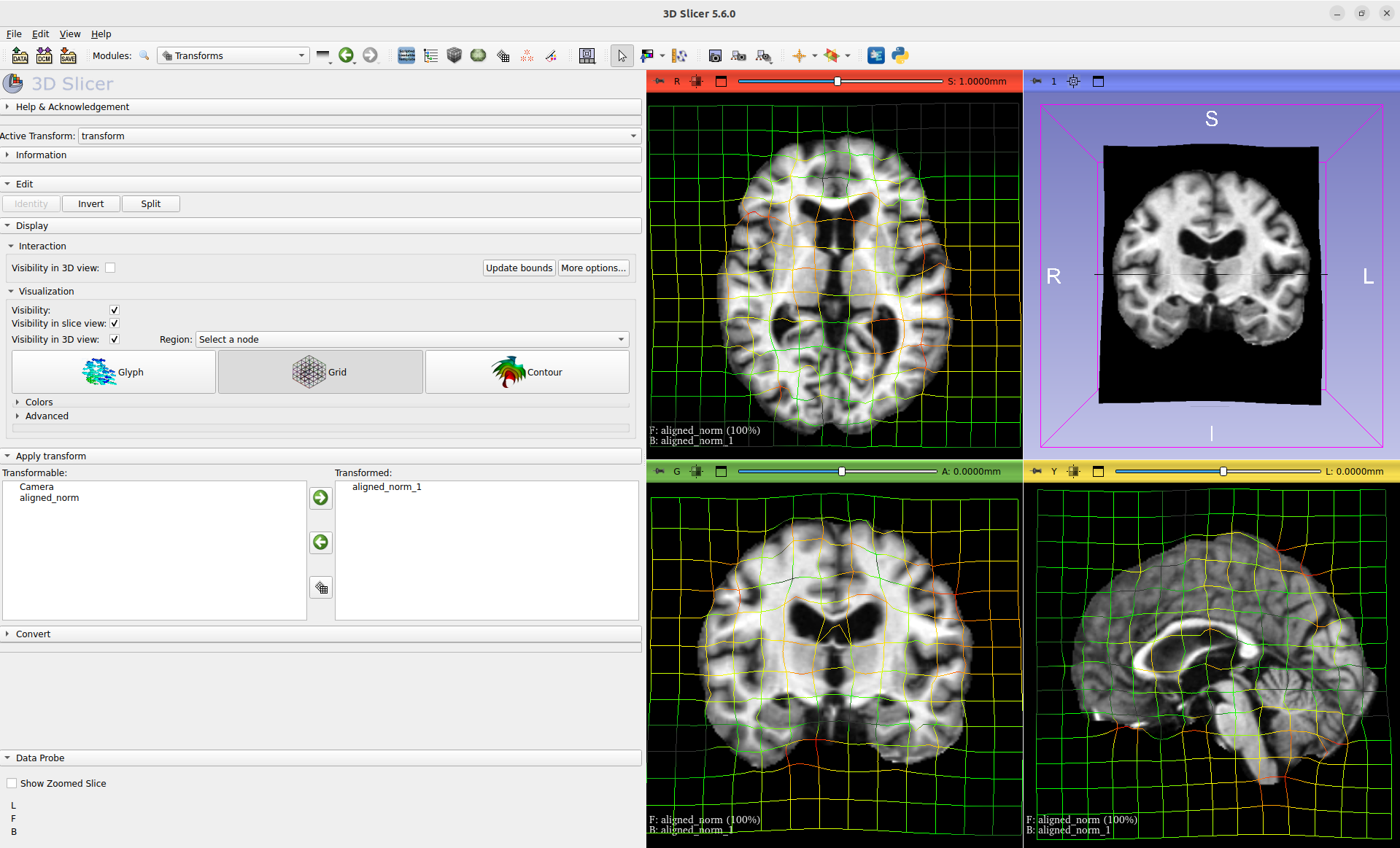Viewport: 1400px width, 848px height.
Task: Open the File menu
Action: 14,34
